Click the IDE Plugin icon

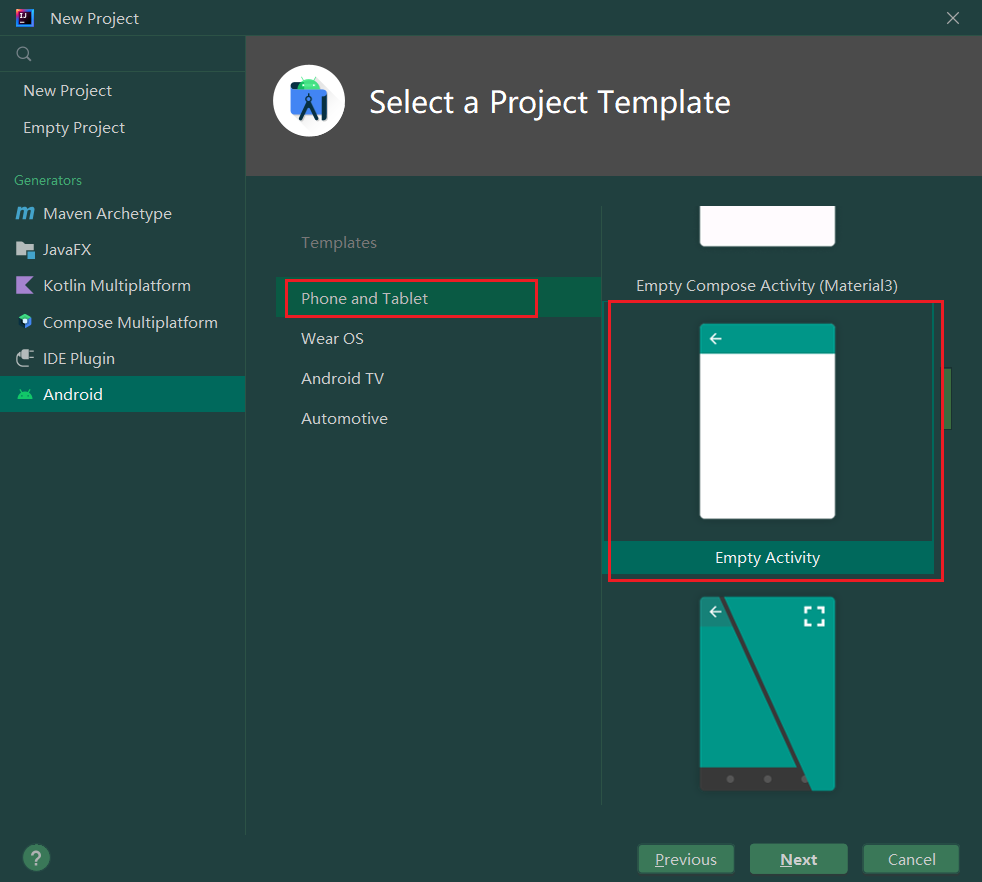pos(25,358)
